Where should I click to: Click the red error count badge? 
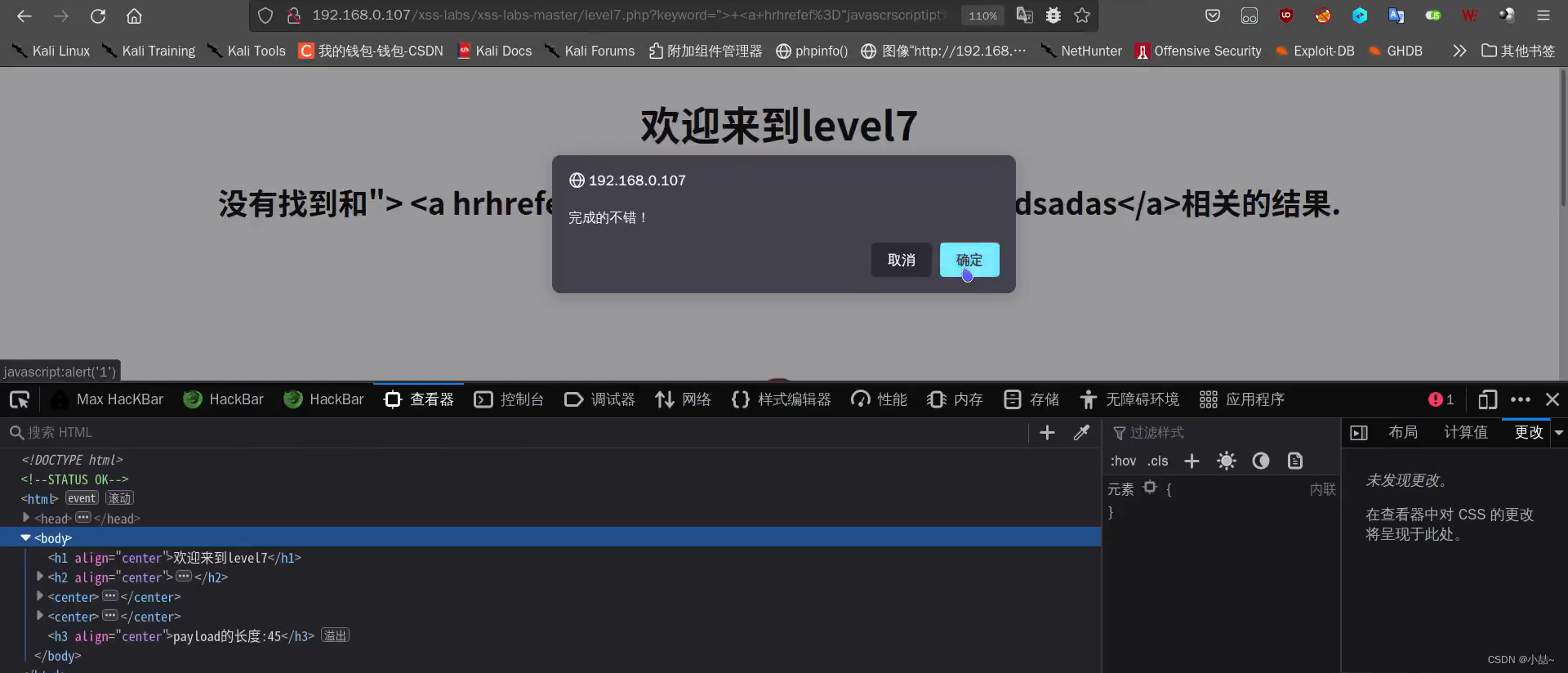pyautogui.click(x=1441, y=399)
